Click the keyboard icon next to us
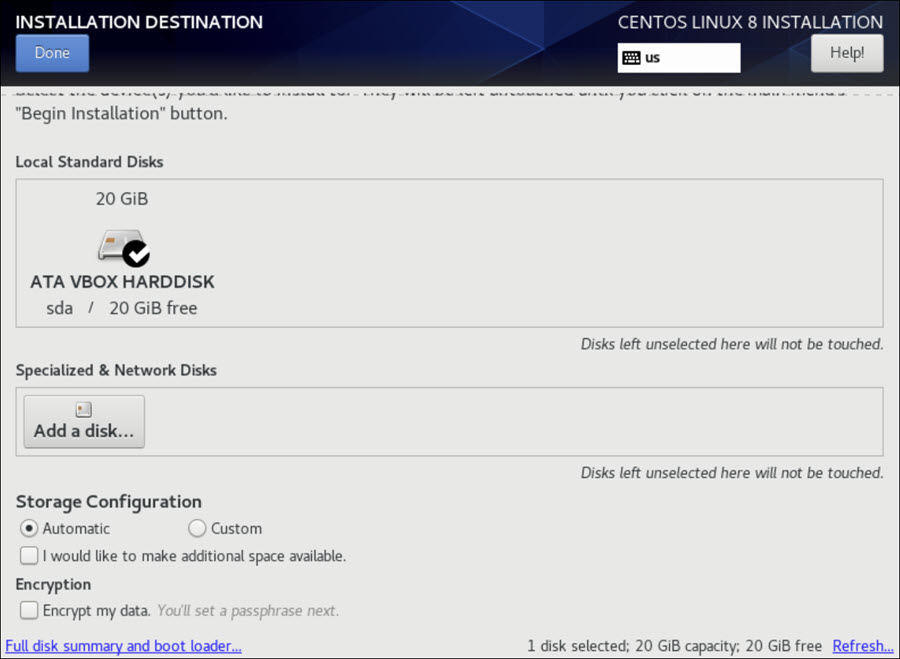Viewport: 900px width, 659px height. (x=630, y=57)
